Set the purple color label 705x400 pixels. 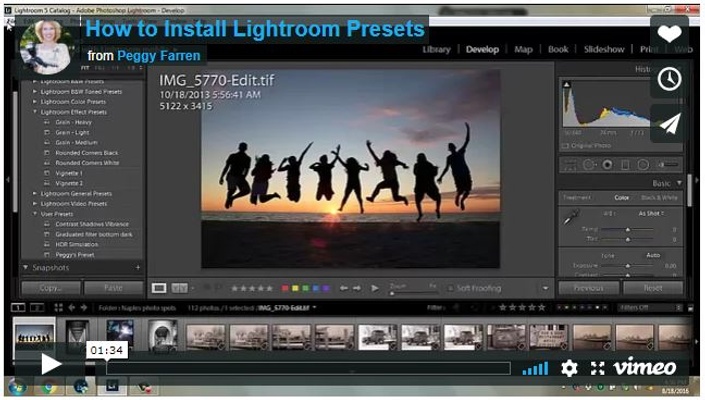[326, 288]
